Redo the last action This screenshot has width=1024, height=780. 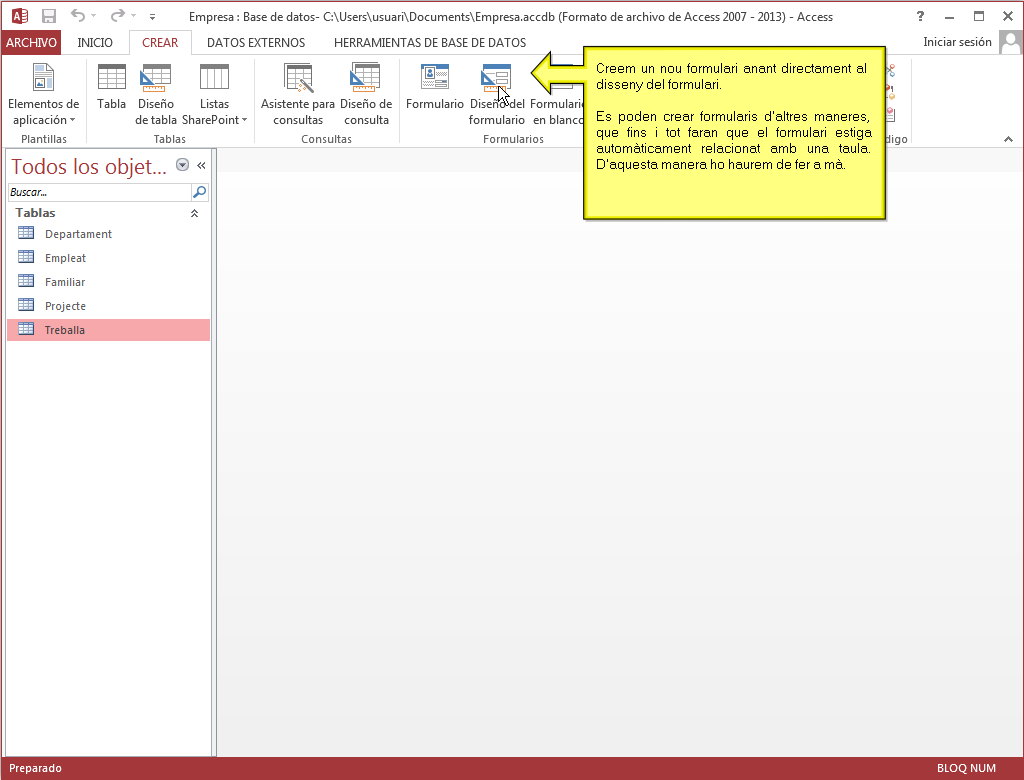point(118,16)
